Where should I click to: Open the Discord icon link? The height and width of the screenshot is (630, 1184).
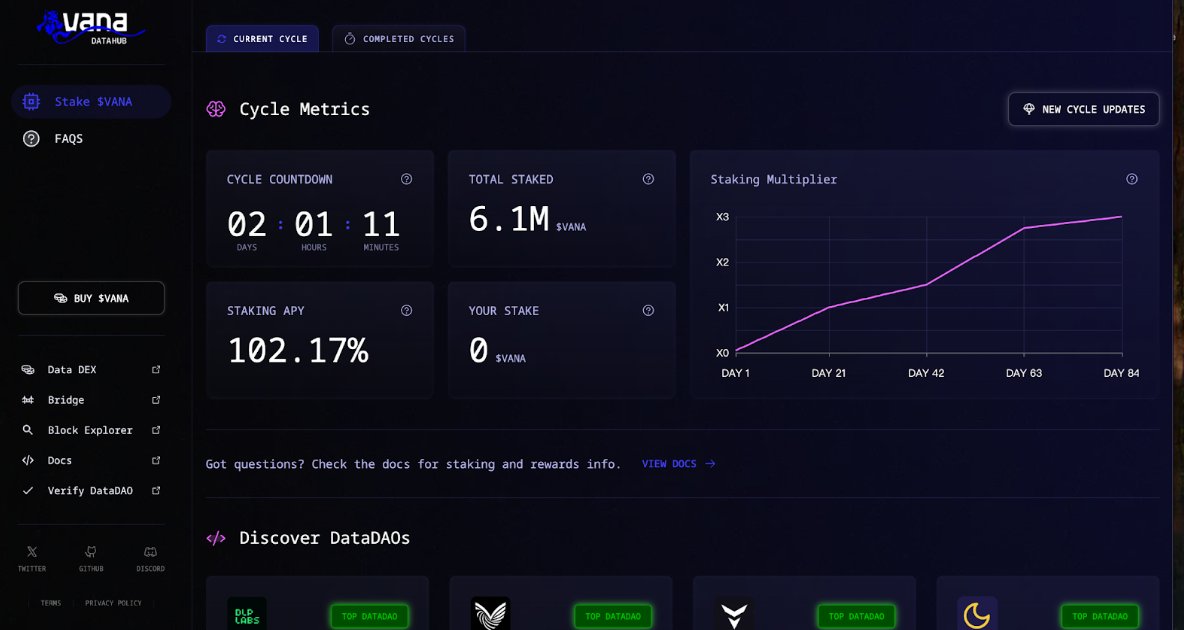pyautogui.click(x=150, y=552)
